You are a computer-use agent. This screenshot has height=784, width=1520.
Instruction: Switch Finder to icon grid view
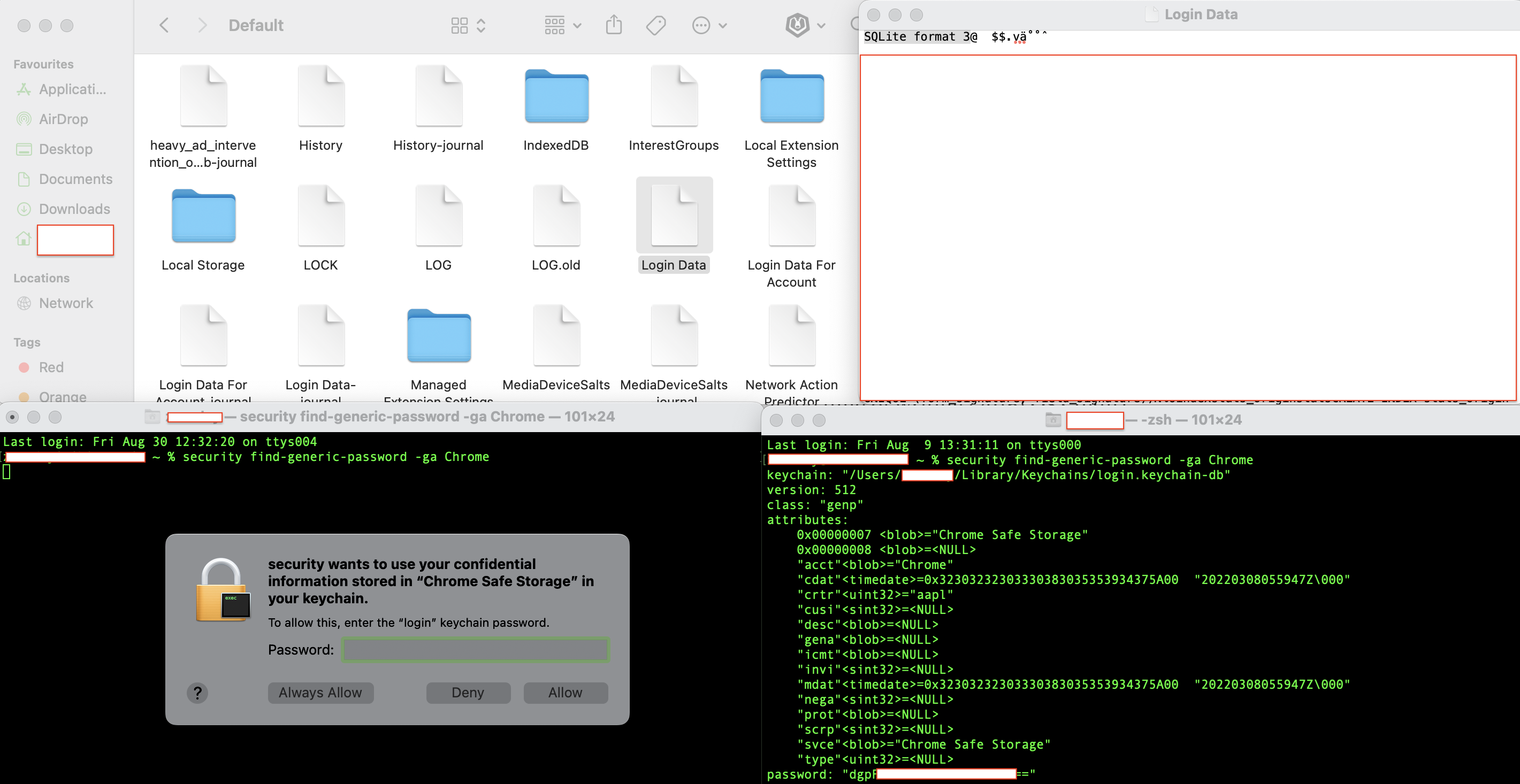[x=459, y=25]
